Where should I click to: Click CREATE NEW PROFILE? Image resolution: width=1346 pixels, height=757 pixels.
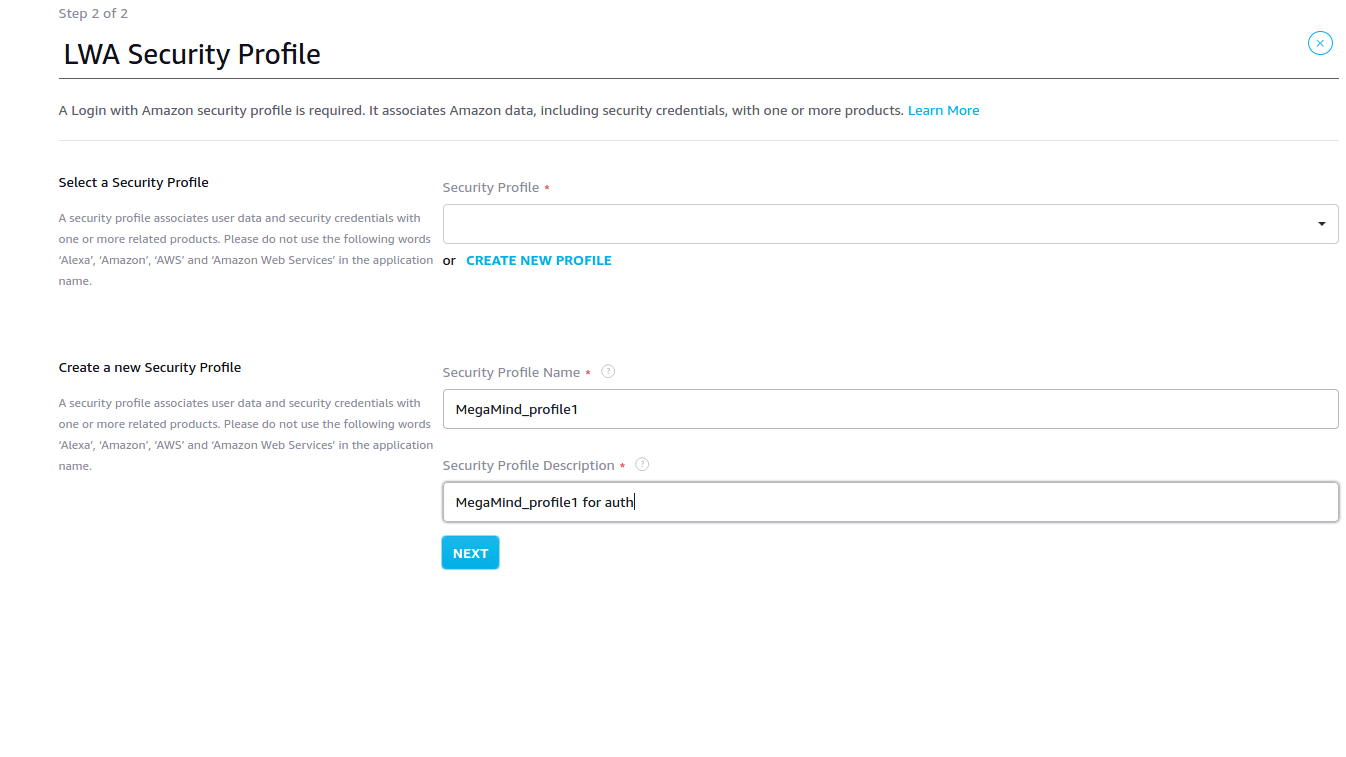coord(538,260)
